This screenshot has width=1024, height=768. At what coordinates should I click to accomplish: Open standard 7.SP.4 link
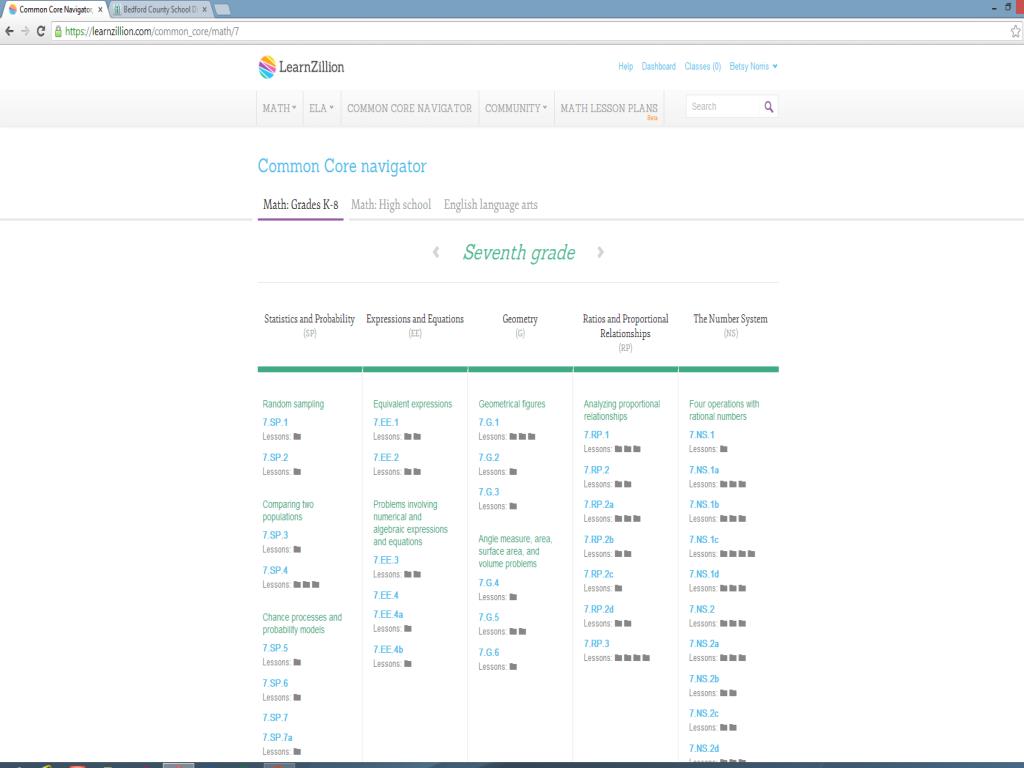[x=275, y=570]
